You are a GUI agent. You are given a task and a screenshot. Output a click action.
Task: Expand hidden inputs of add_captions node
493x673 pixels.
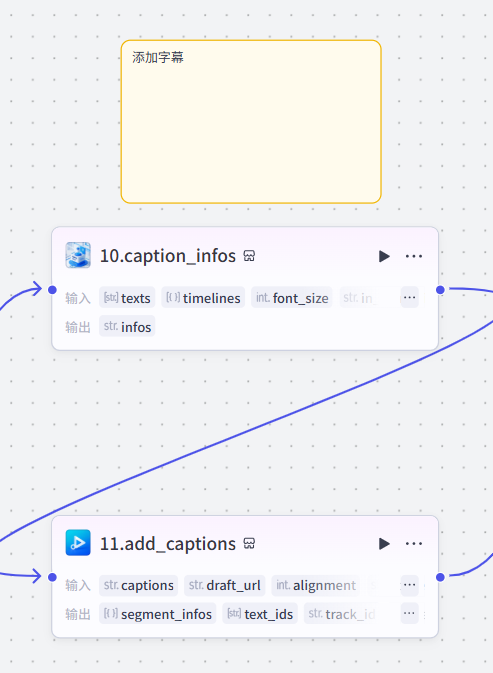click(409, 585)
